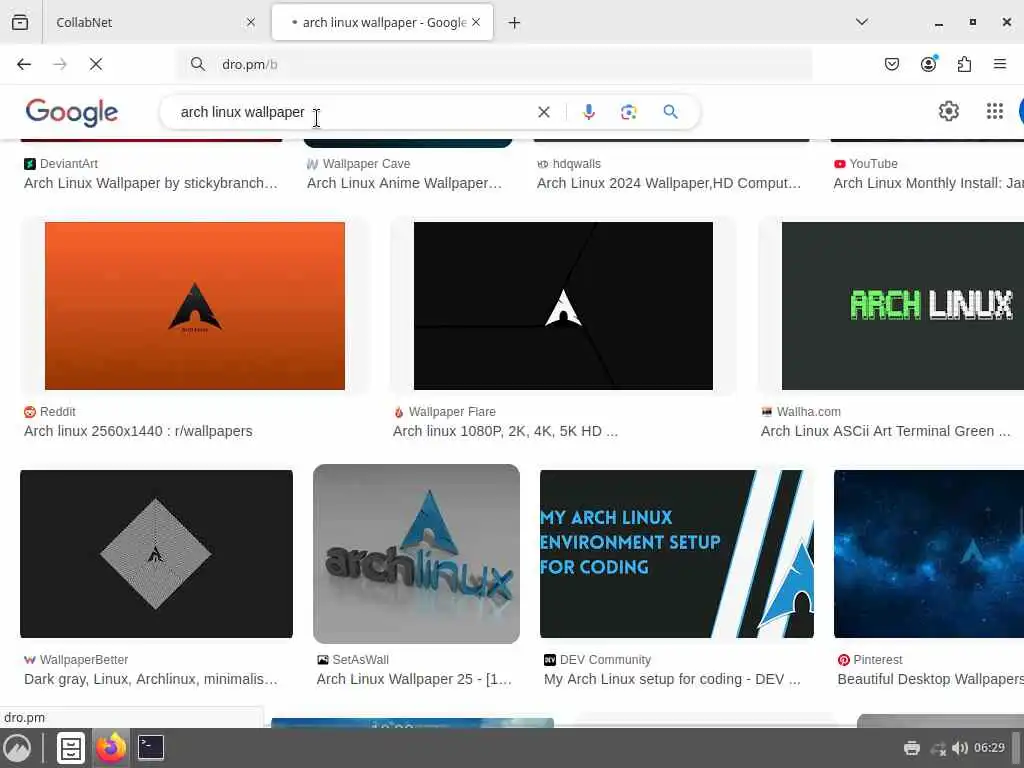Open the blue space nebula Arch thumbnail

[x=929, y=554]
